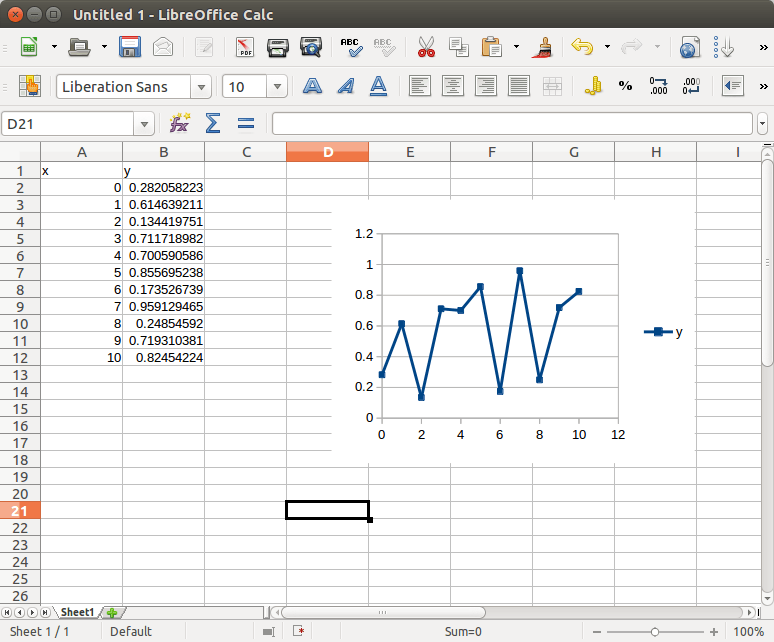Open the Function Wizard
This screenshot has width=774, height=642.
179,123
